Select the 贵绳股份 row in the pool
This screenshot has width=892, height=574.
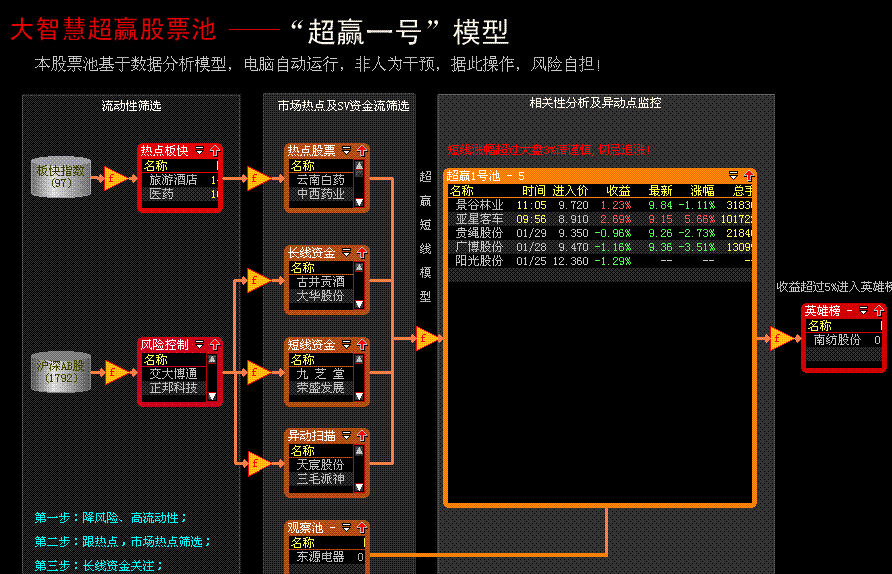(600, 233)
